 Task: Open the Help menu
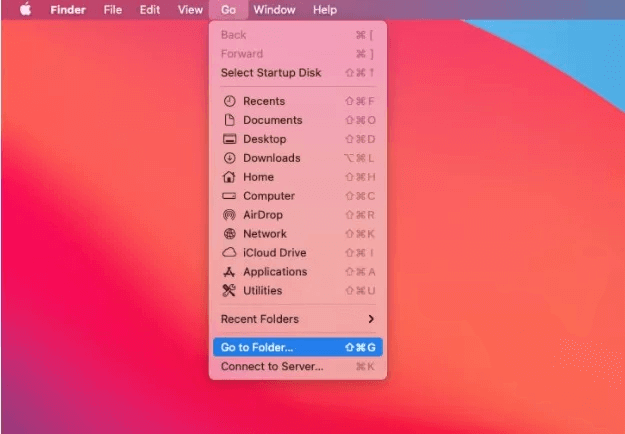(325, 10)
